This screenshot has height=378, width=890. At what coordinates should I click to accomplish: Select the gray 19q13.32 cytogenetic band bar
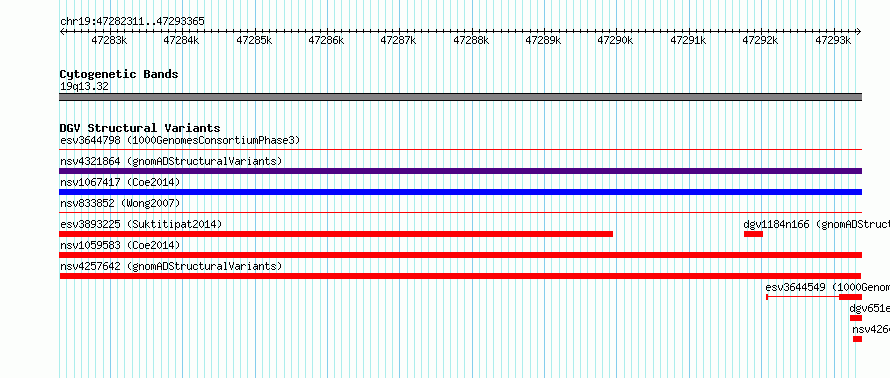(460, 97)
